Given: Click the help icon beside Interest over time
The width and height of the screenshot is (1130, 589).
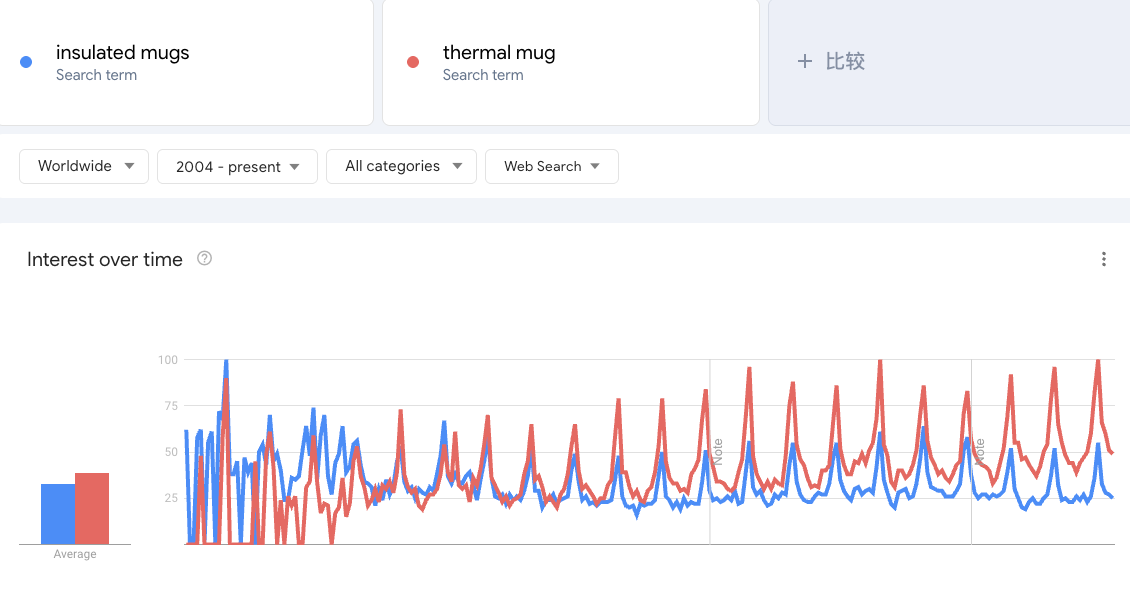Looking at the screenshot, I should click(x=204, y=259).
